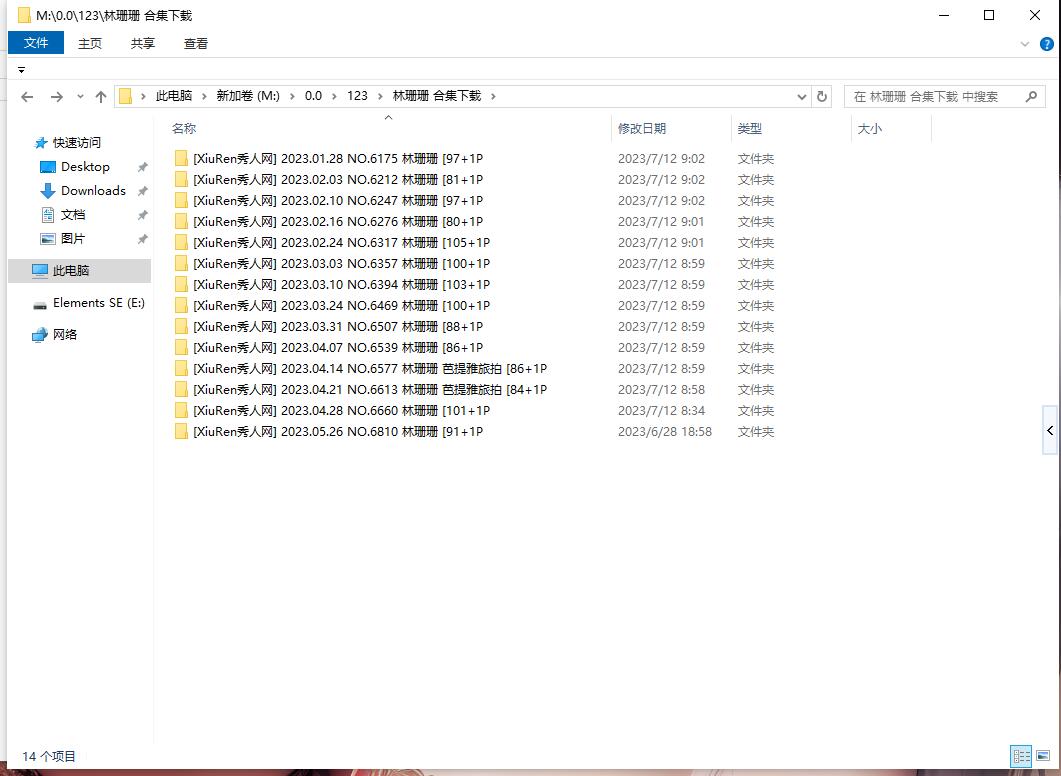The width and height of the screenshot is (1061, 776).
Task: Select the folder named 2023.04.14 NO.6577
Action: (x=370, y=368)
